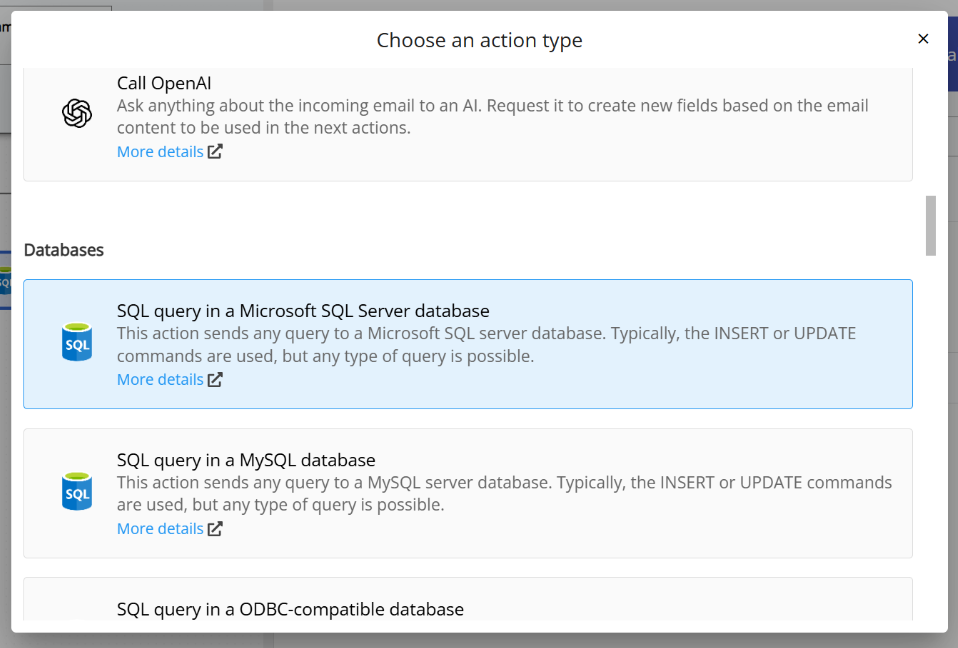Click external-link icon beside MySQL More details

point(215,528)
